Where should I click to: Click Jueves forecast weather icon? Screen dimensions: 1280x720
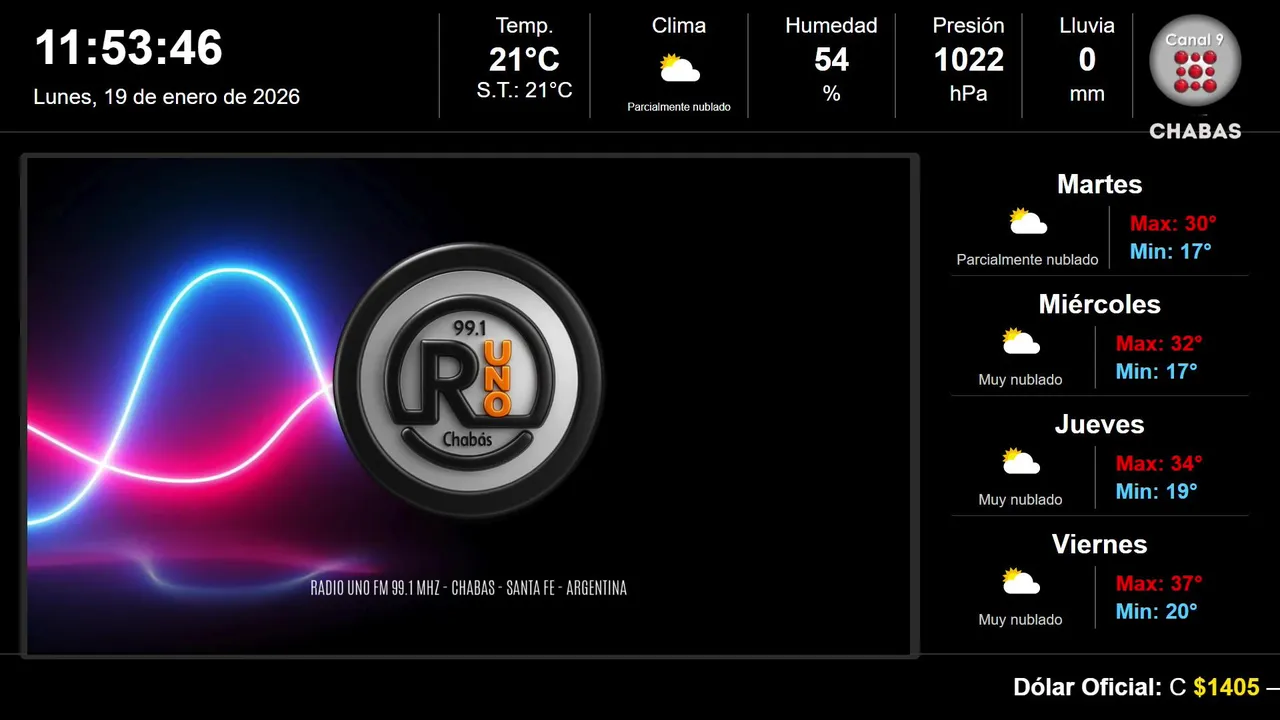click(x=1021, y=461)
